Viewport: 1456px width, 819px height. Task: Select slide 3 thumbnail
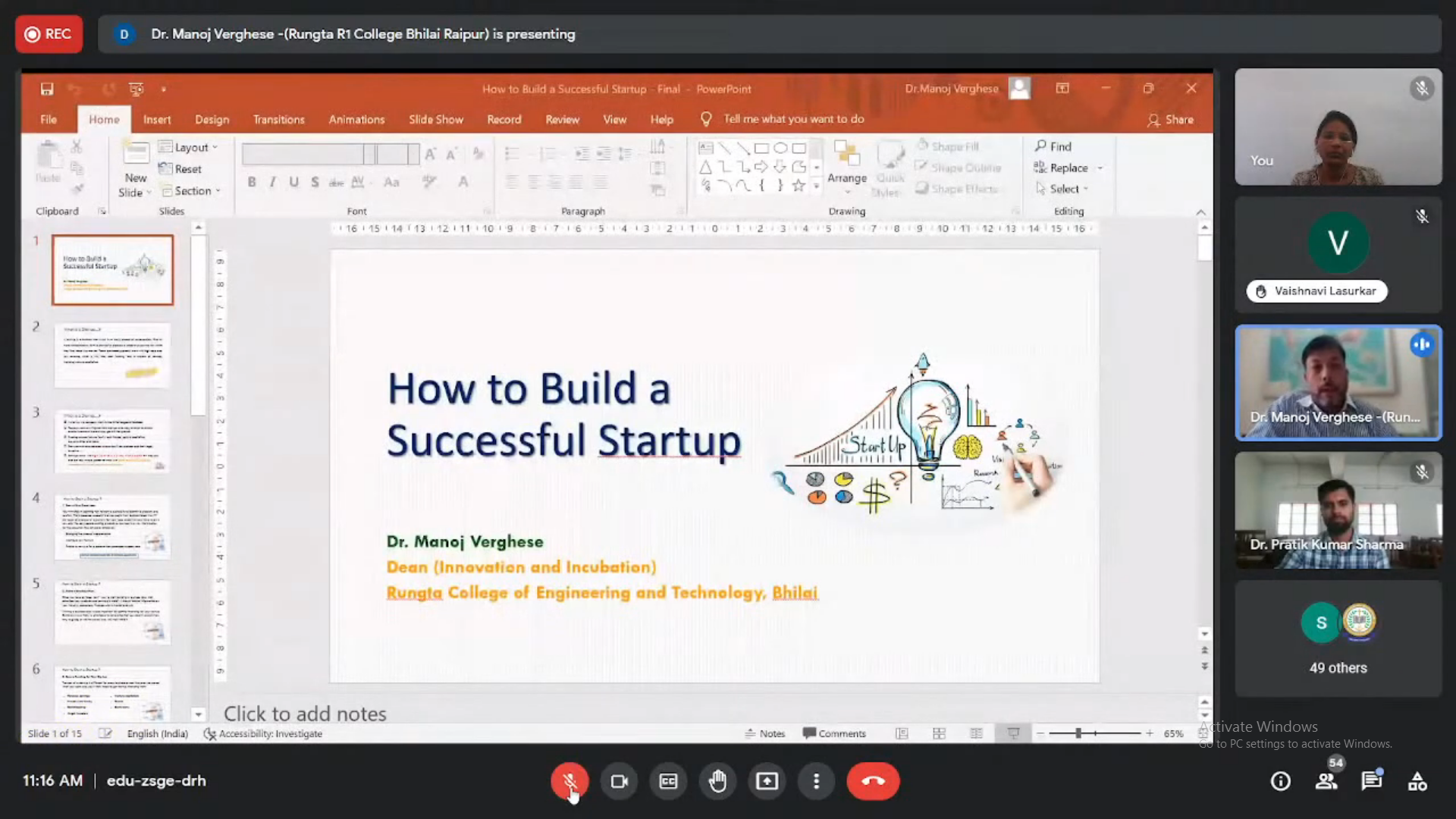tap(112, 441)
